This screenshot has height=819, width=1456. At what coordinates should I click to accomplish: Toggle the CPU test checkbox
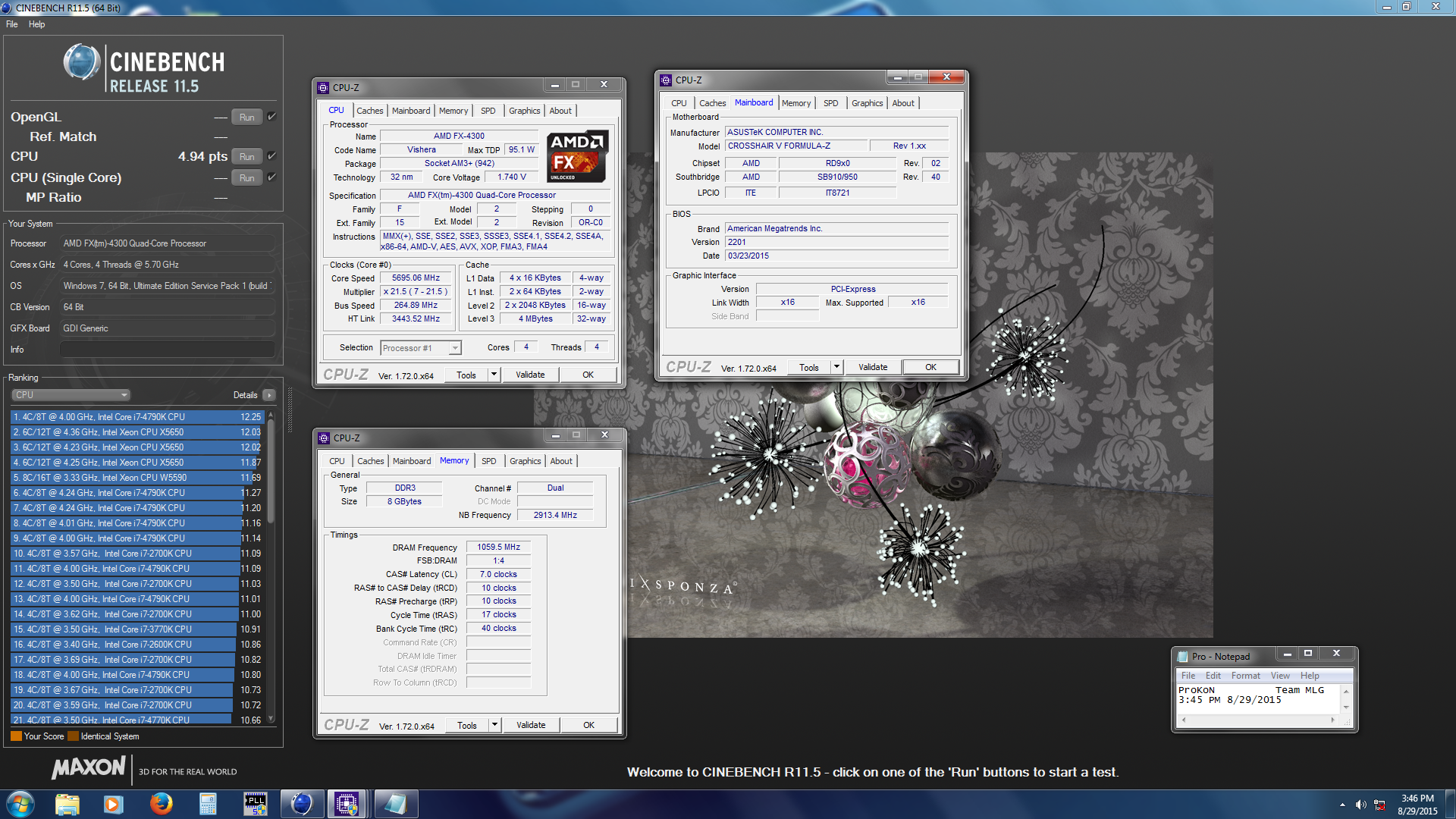271,155
